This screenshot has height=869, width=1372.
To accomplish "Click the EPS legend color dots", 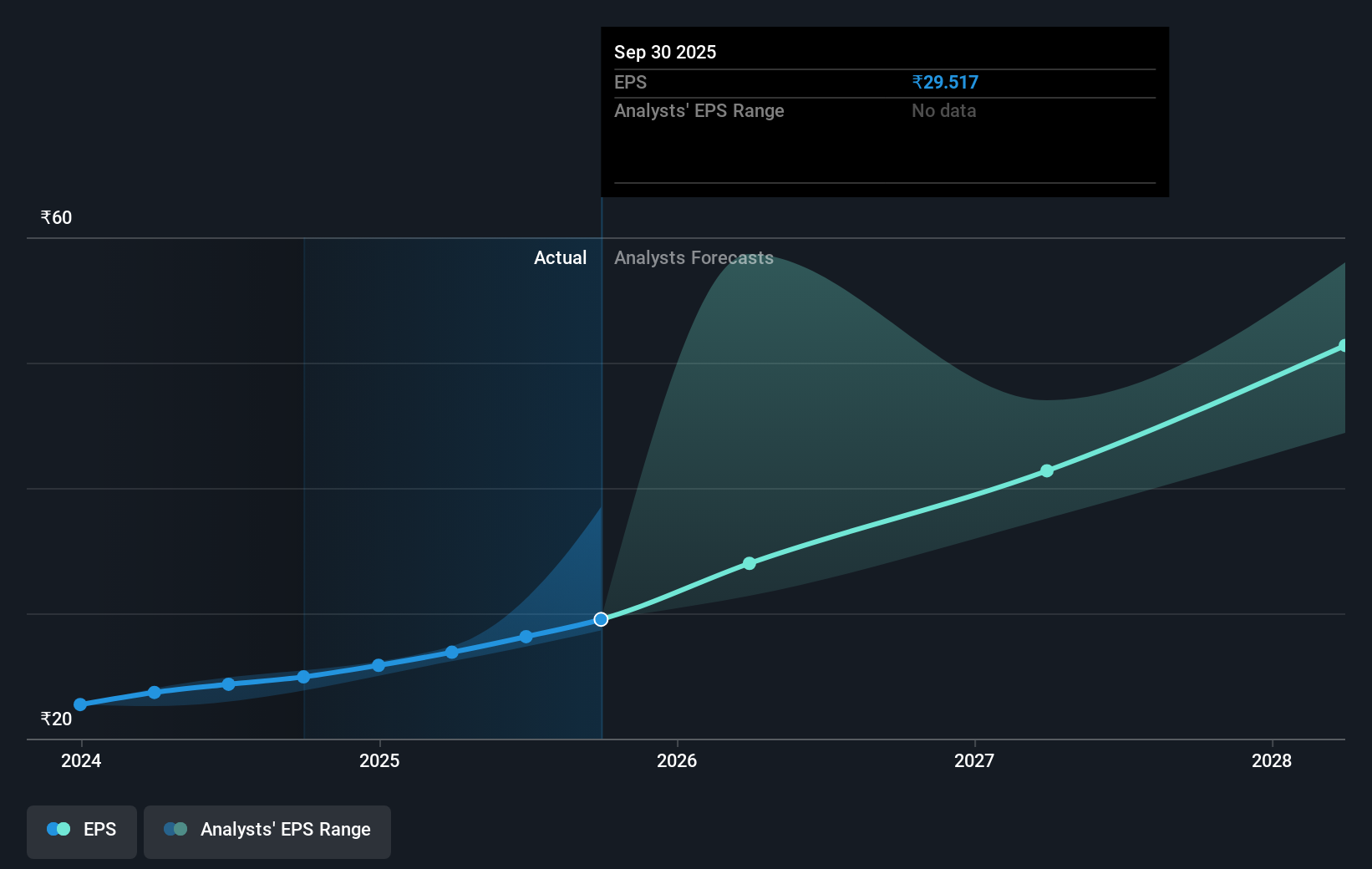I will (58, 829).
